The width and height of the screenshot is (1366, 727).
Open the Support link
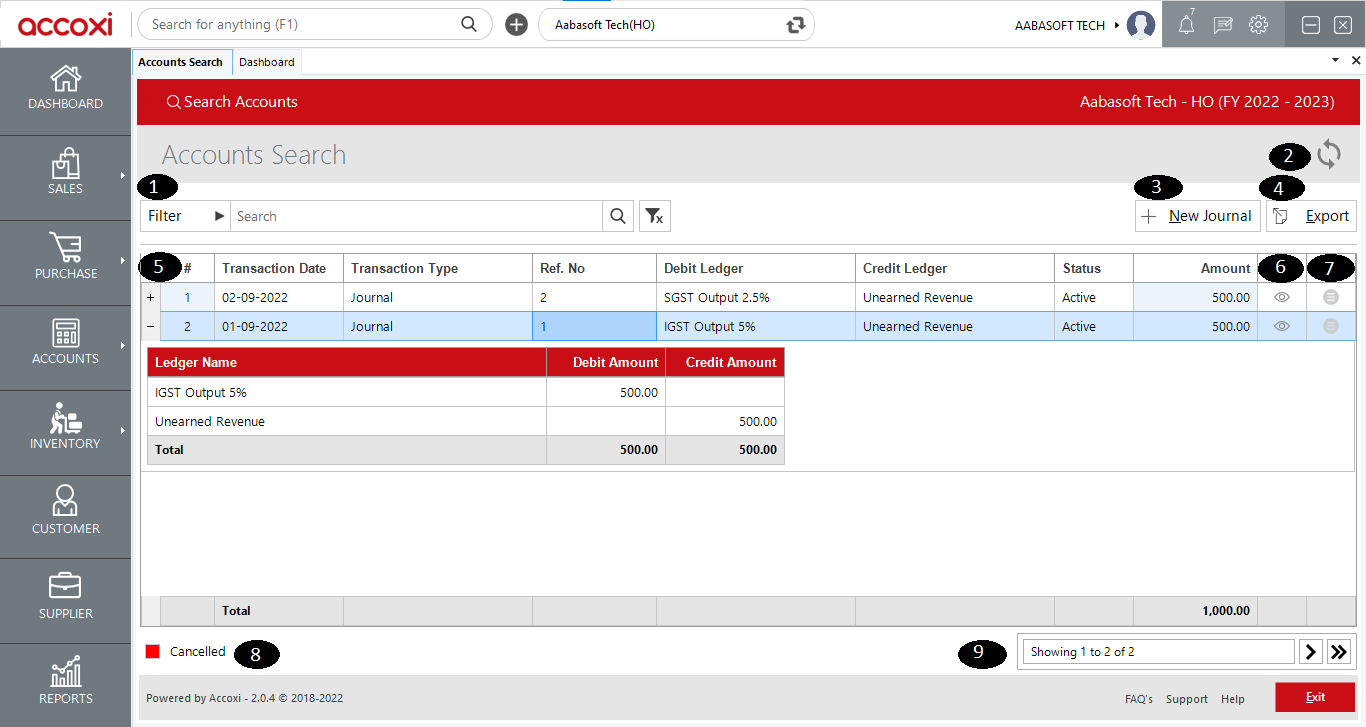coord(1187,699)
